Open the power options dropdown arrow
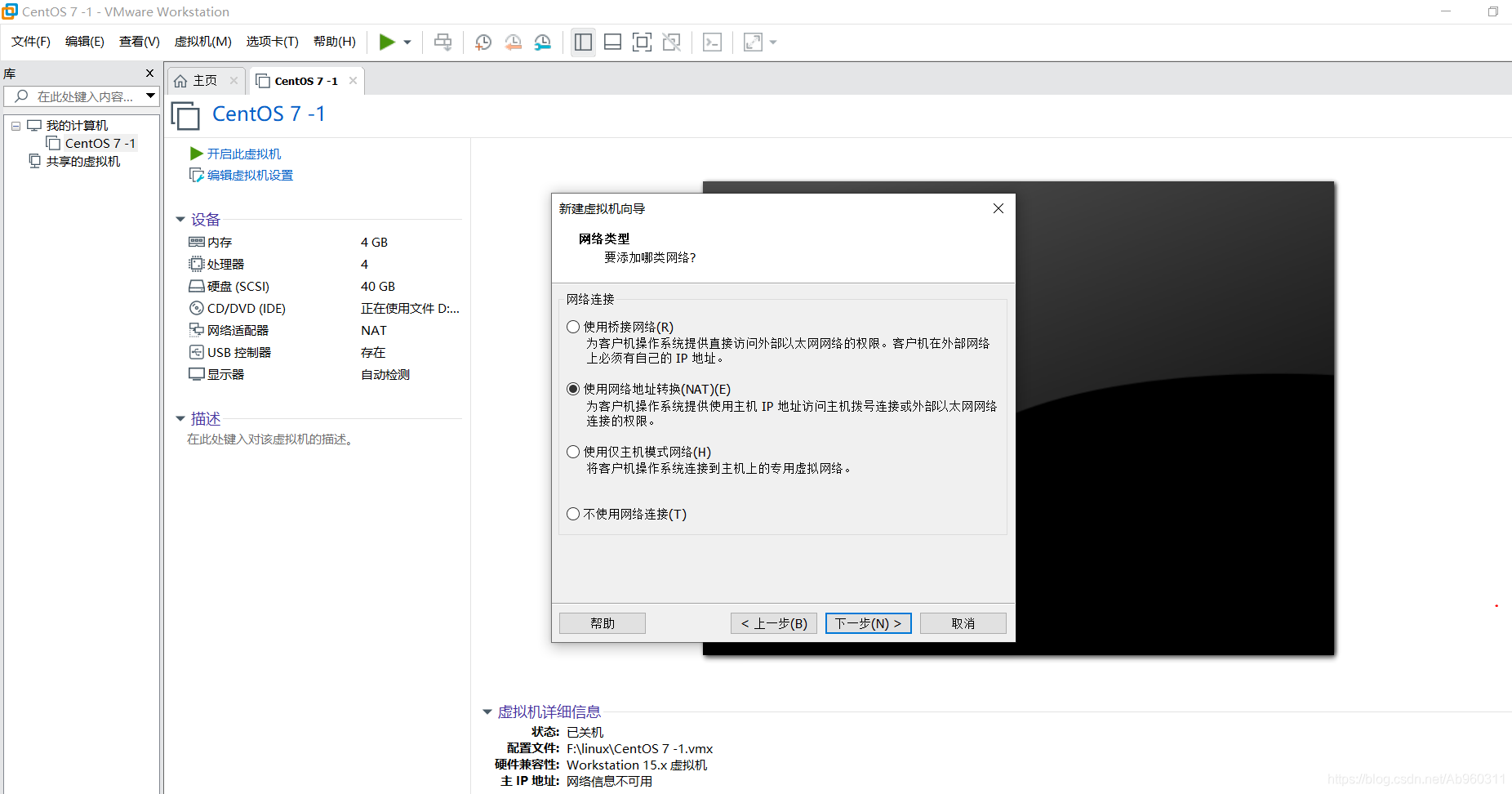This screenshot has height=794, width=1512. [407, 42]
